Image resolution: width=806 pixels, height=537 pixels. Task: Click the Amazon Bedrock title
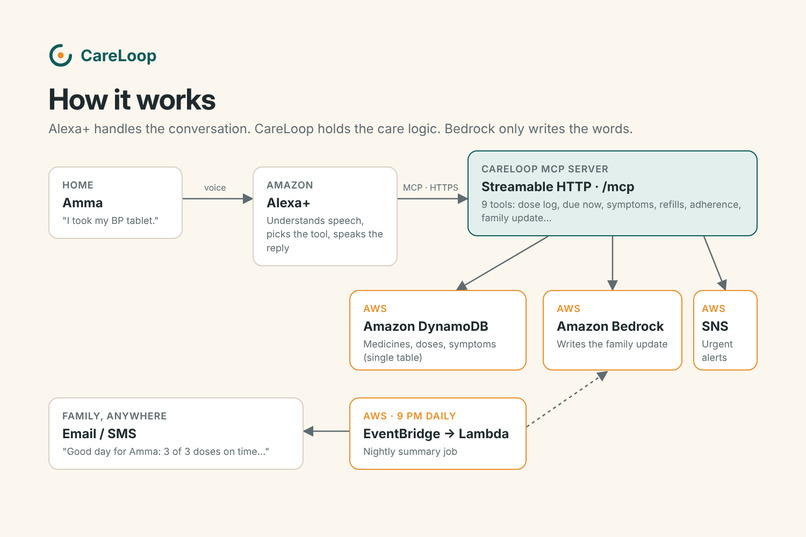coord(610,326)
